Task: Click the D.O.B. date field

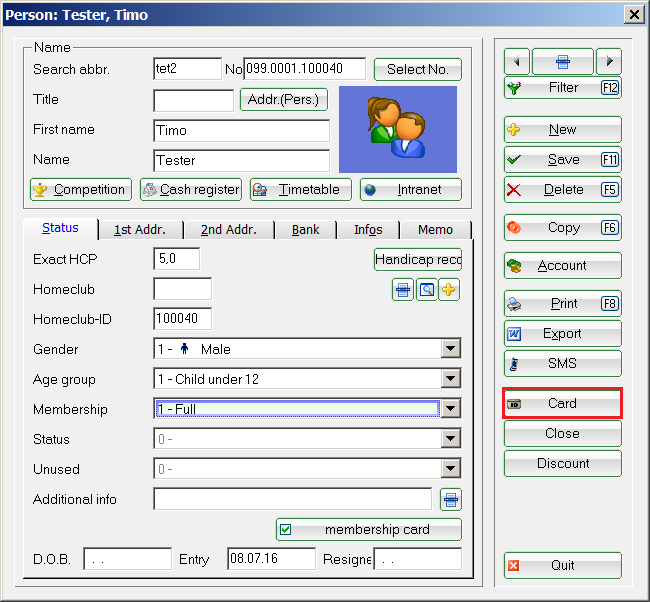Action: click(x=128, y=559)
